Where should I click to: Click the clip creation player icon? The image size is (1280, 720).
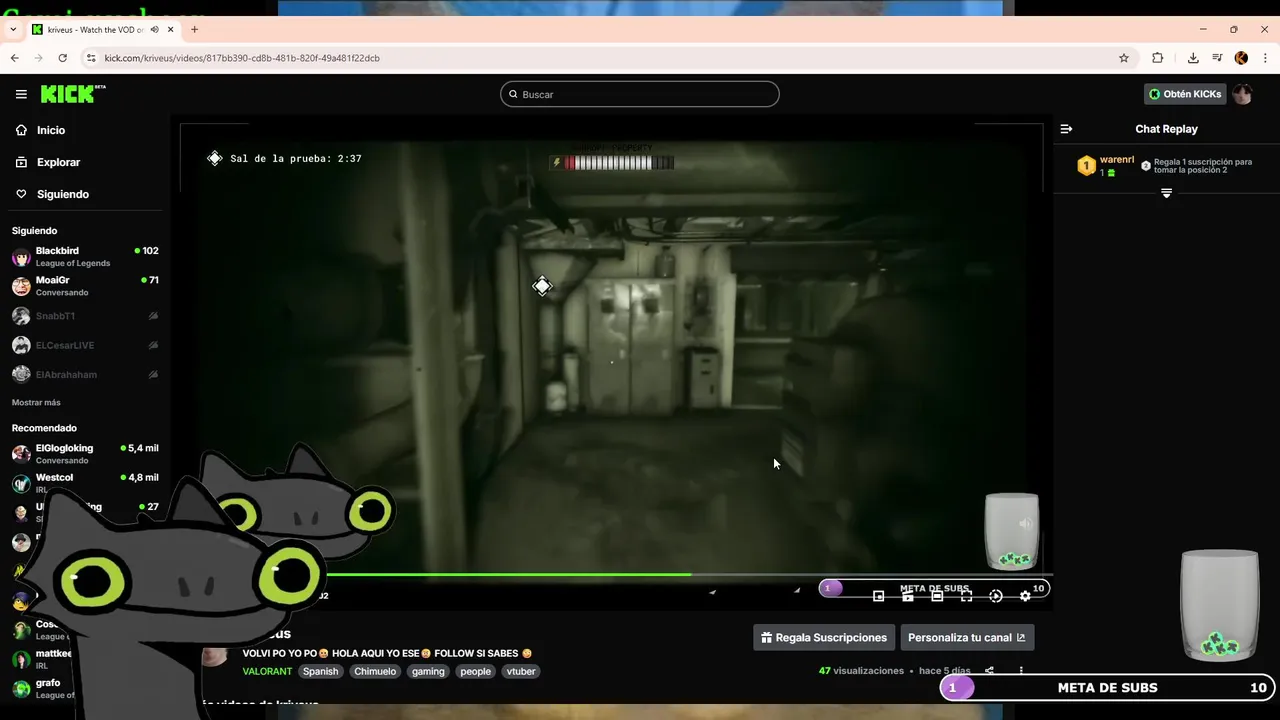tap(908, 596)
